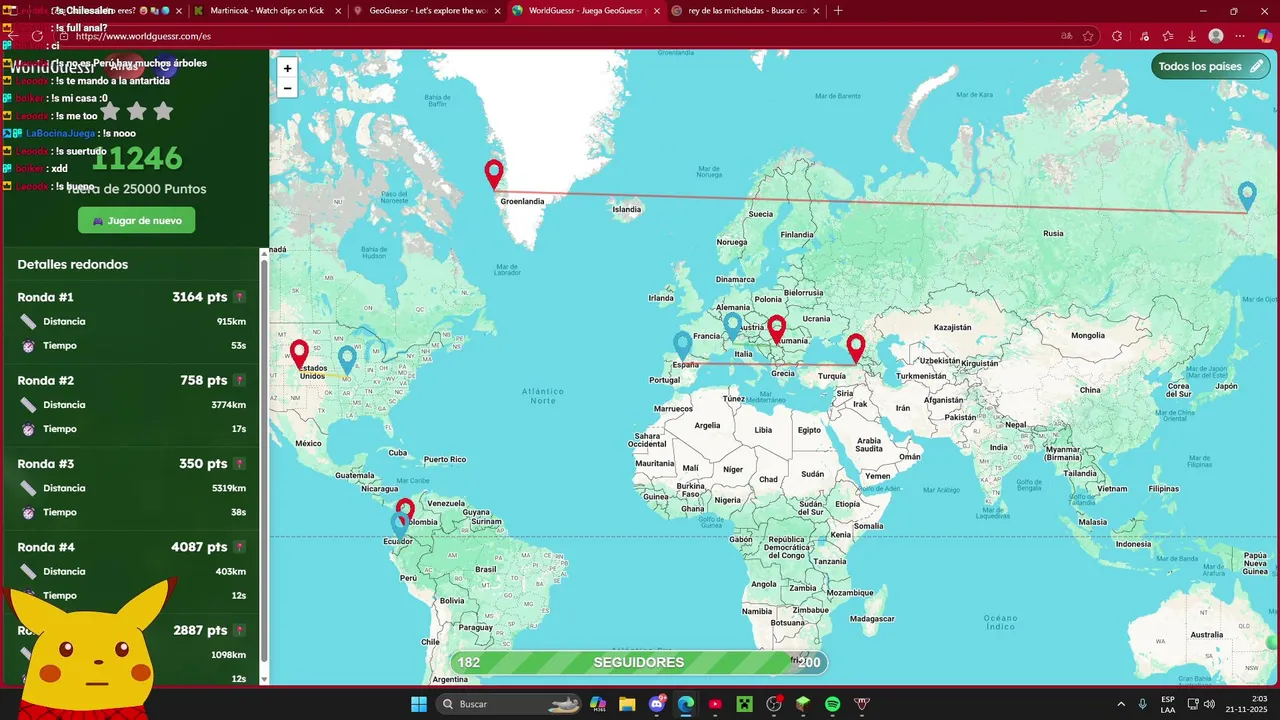Open Copilot sidebar icon
The width and height of the screenshot is (1280, 720).
1265,36
